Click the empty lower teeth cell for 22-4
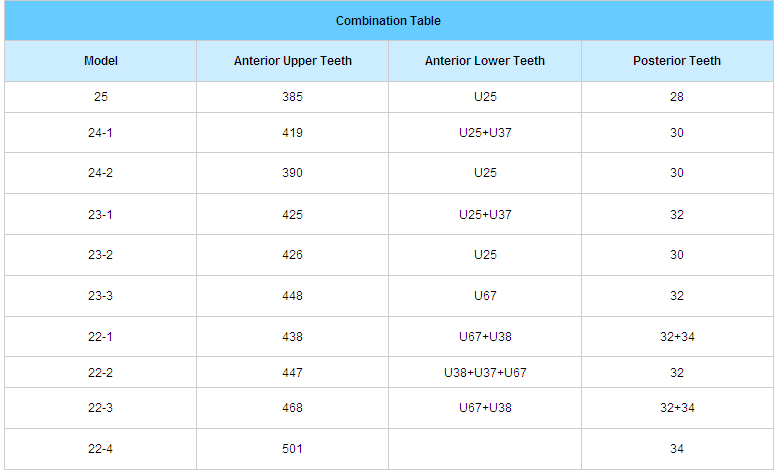The height and width of the screenshot is (471, 775). [485, 449]
